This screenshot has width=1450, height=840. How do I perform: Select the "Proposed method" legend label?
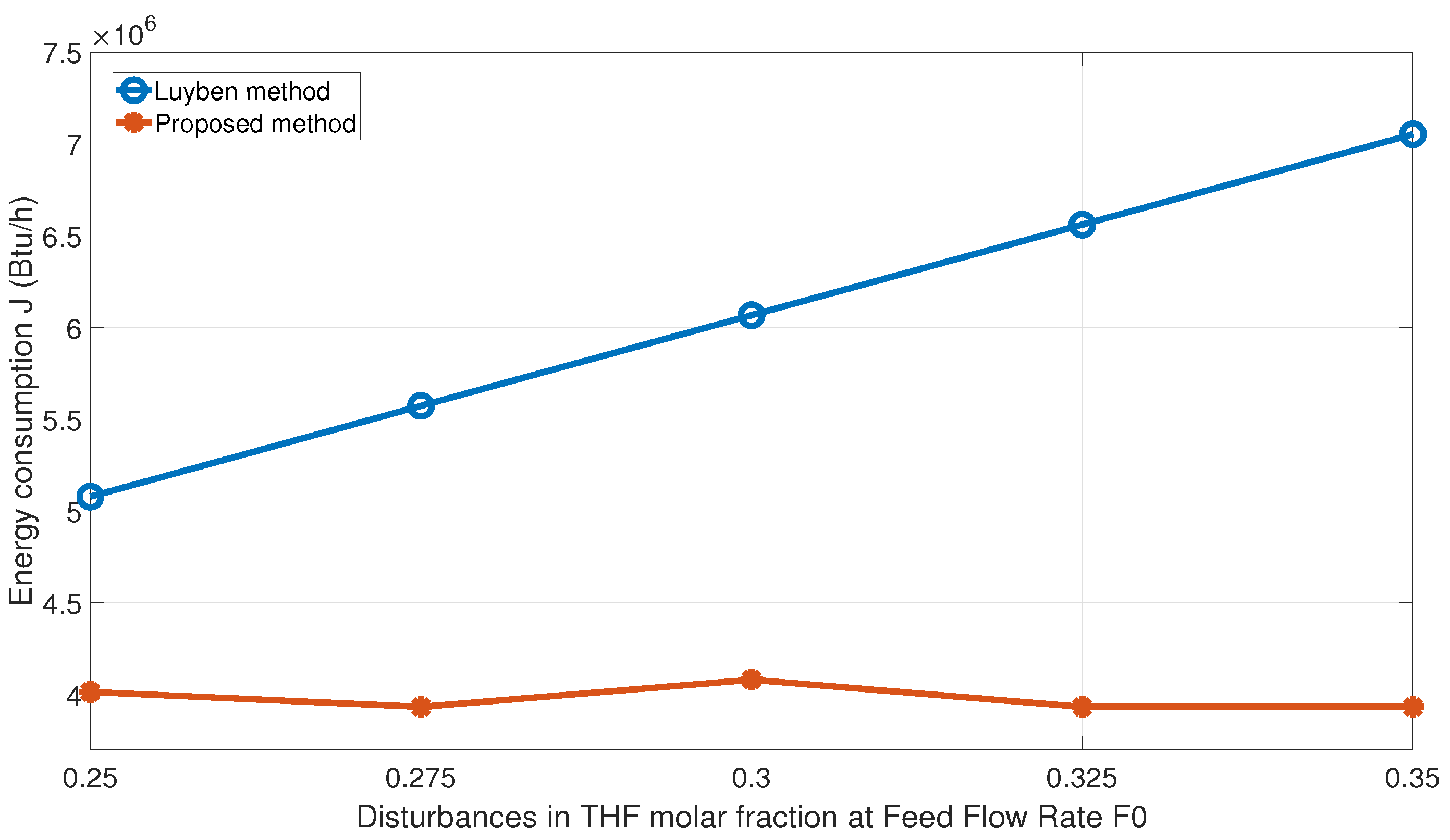(x=255, y=123)
